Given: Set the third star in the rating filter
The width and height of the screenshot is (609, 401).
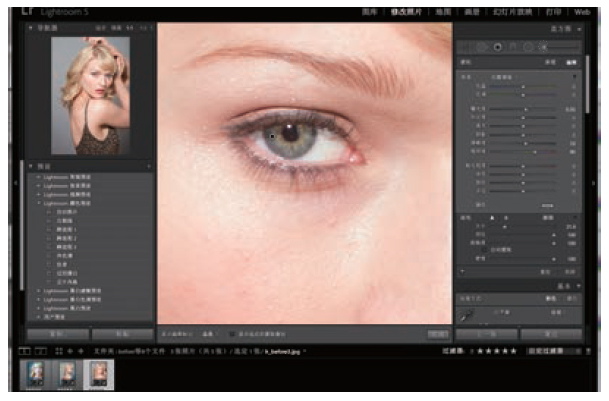Looking at the screenshot, I should tap(497, 351).
